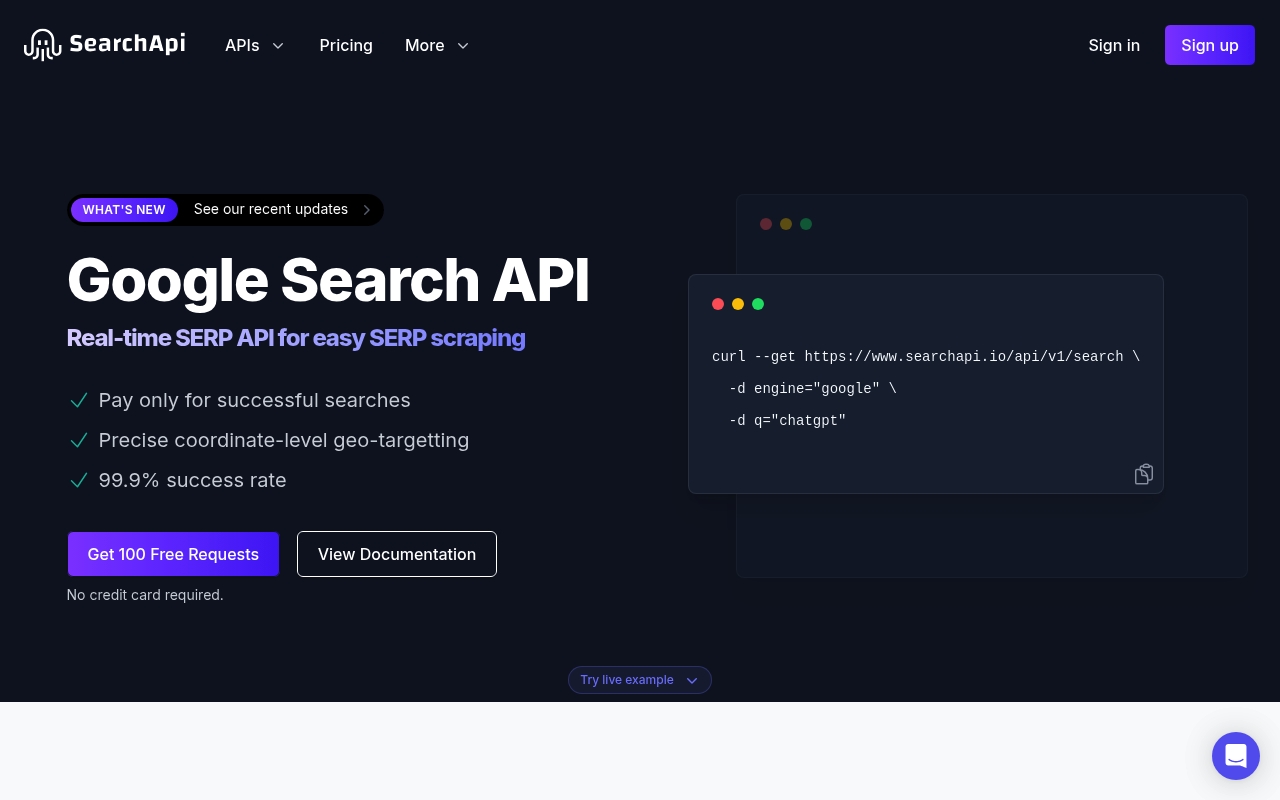Click the SearchApi octopus logo icon
Viewport: 1280px width, 800px height.
click(43, 45)
